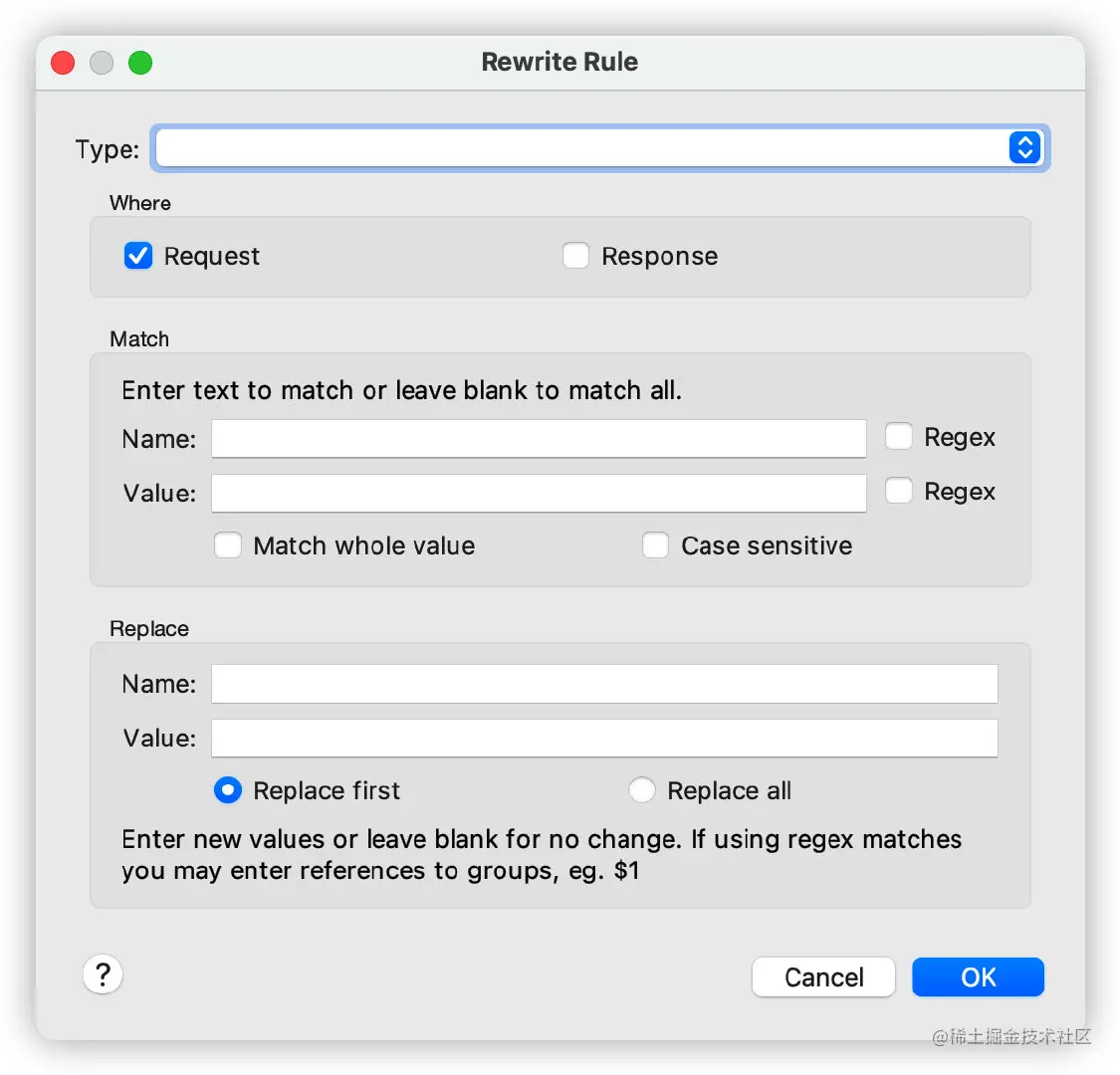
Task: Check Case sensitive option
Action: 655,545
